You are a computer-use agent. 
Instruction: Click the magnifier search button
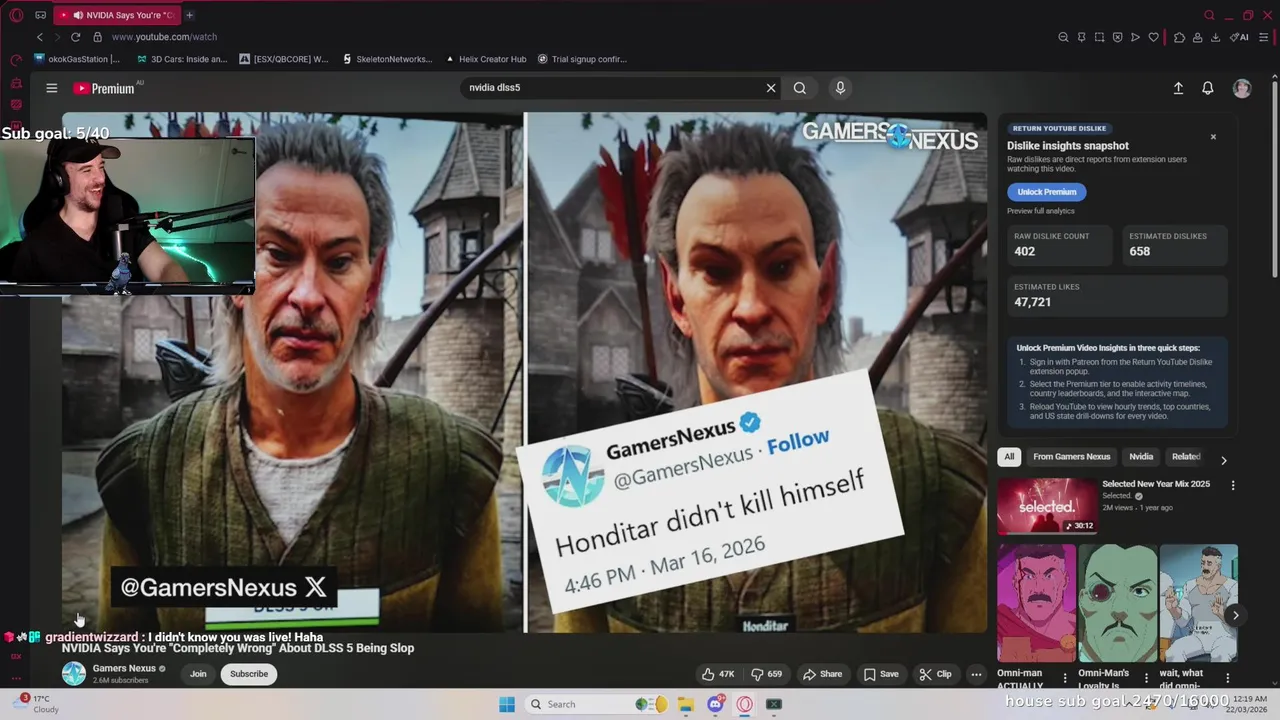pyautogui.click(x=800, y=88)
